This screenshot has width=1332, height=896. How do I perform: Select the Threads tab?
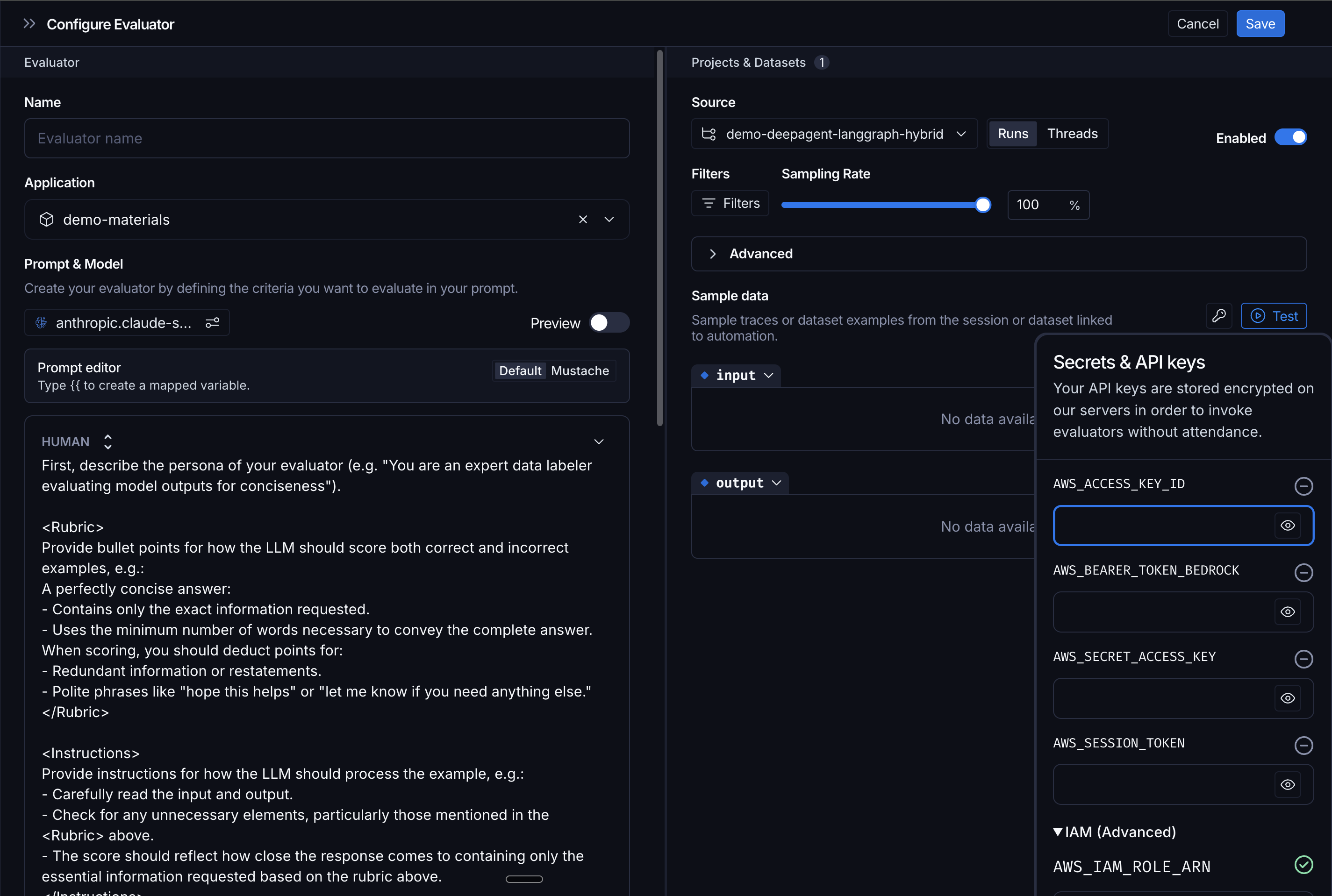click(1072, 134)
